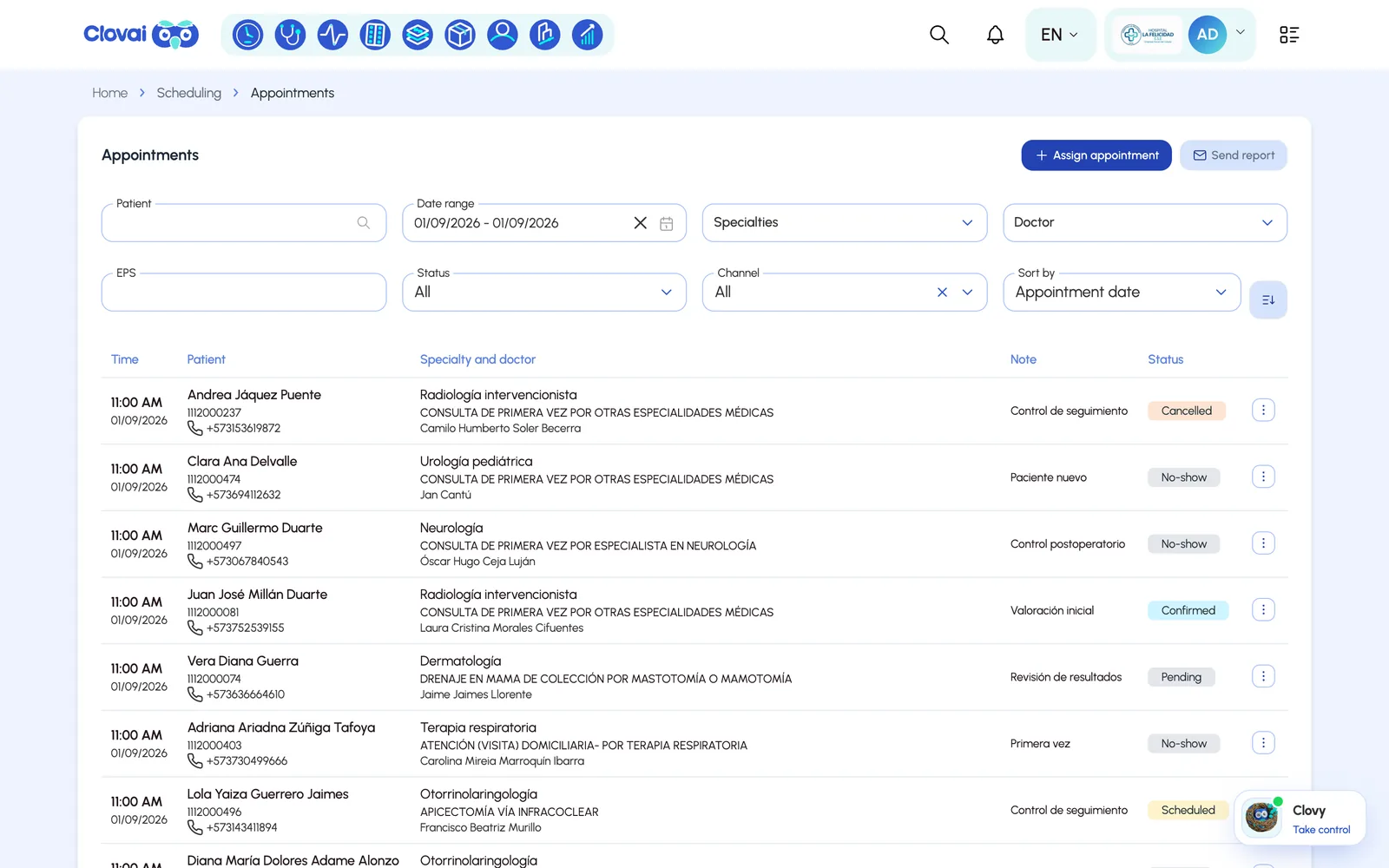1389x868 pixels.
Task: Focus the EPS input field
Action: click(x=244, y=293)
